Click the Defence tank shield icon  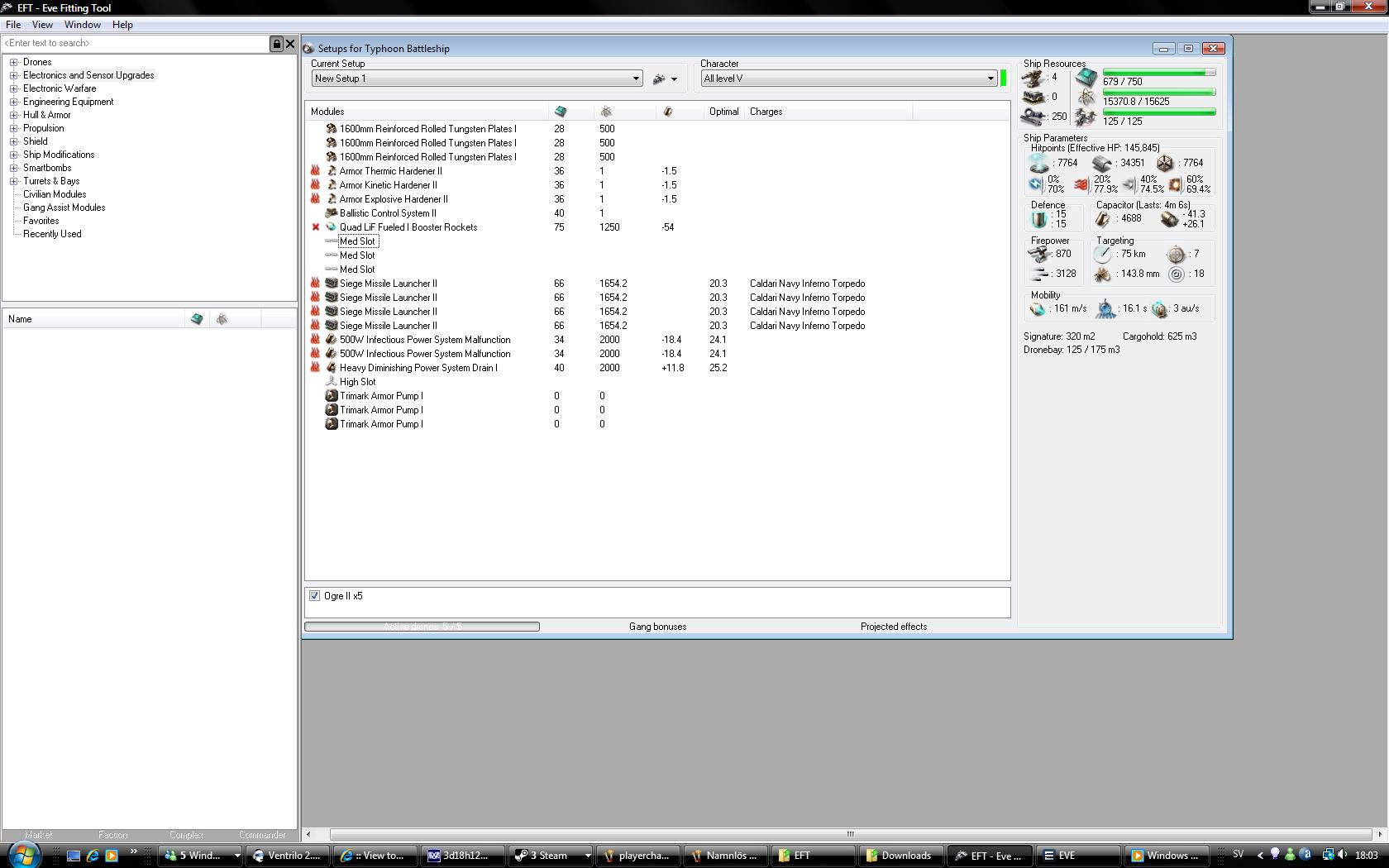(x=1039, y=219)
